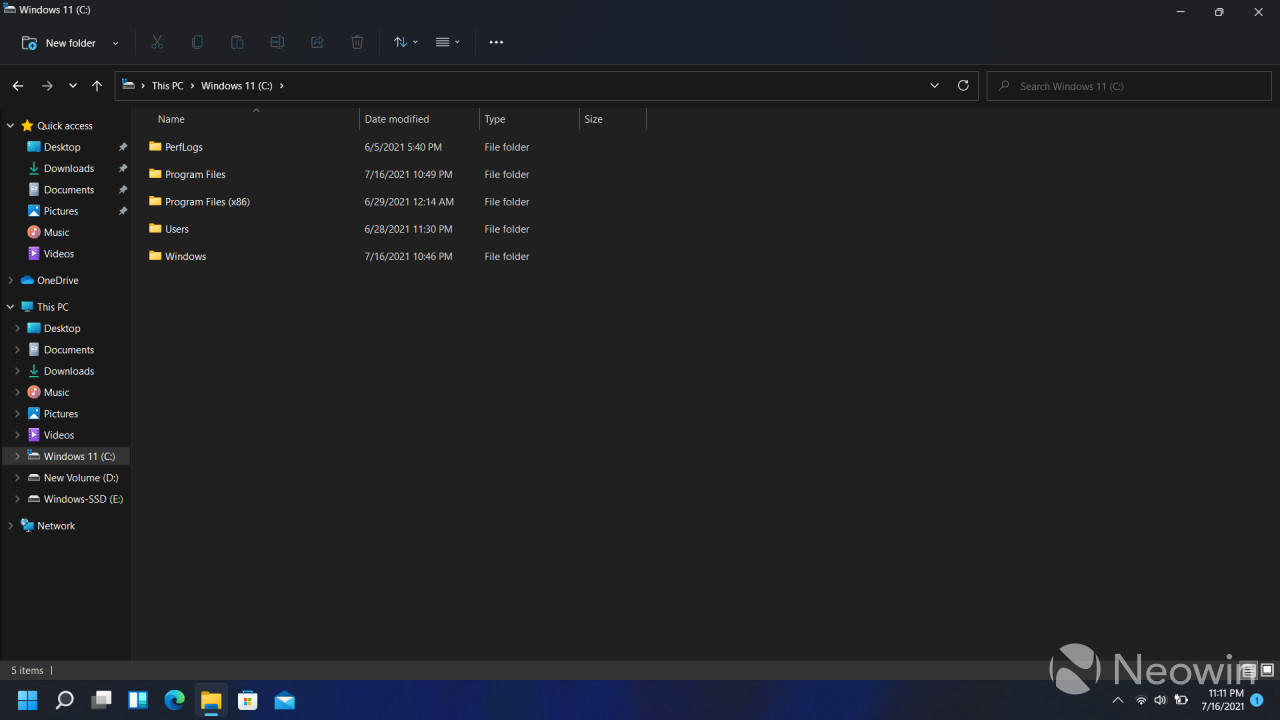Refresh the current folder view

click(x=963, y=85)
